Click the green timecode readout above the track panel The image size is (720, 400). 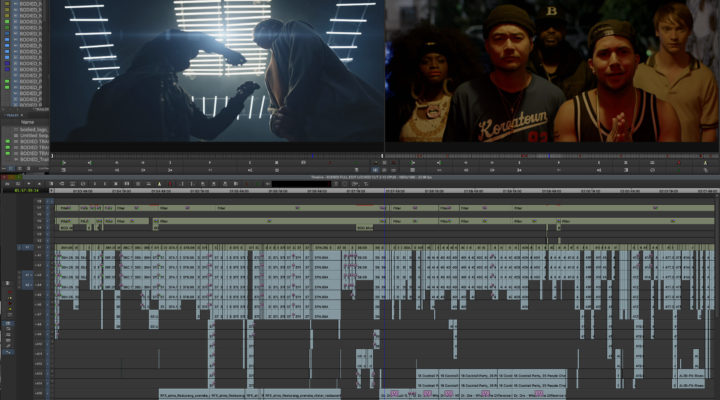tap(26, 191)
